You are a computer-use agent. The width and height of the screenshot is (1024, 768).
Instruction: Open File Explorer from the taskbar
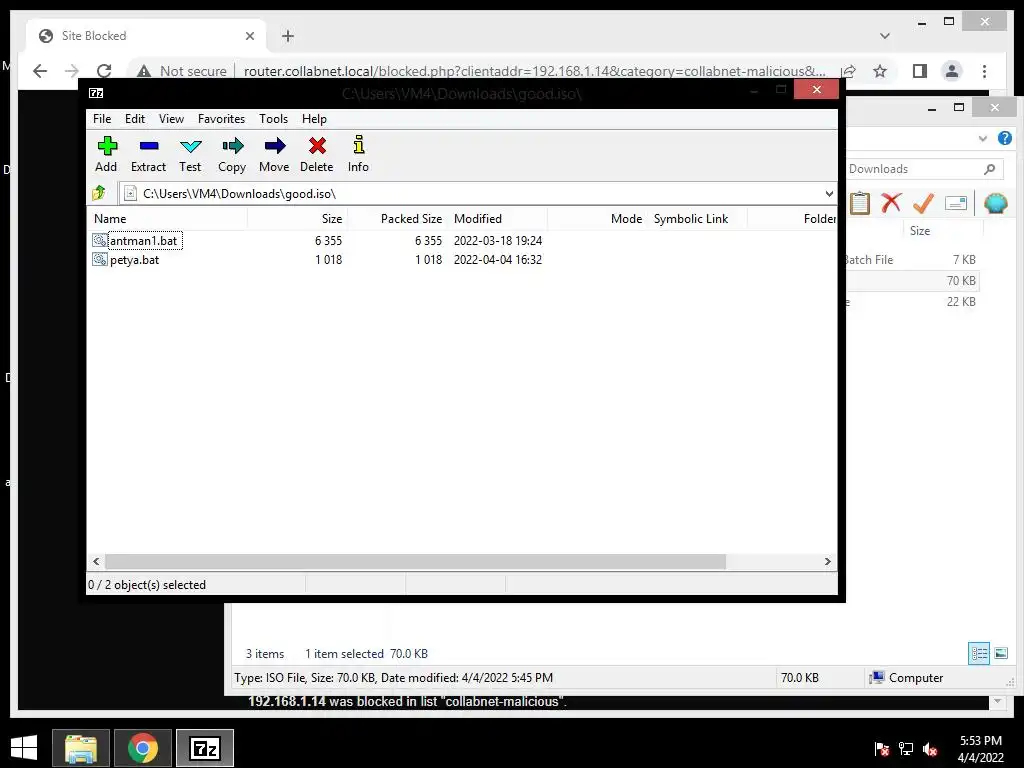pos(80,748)
